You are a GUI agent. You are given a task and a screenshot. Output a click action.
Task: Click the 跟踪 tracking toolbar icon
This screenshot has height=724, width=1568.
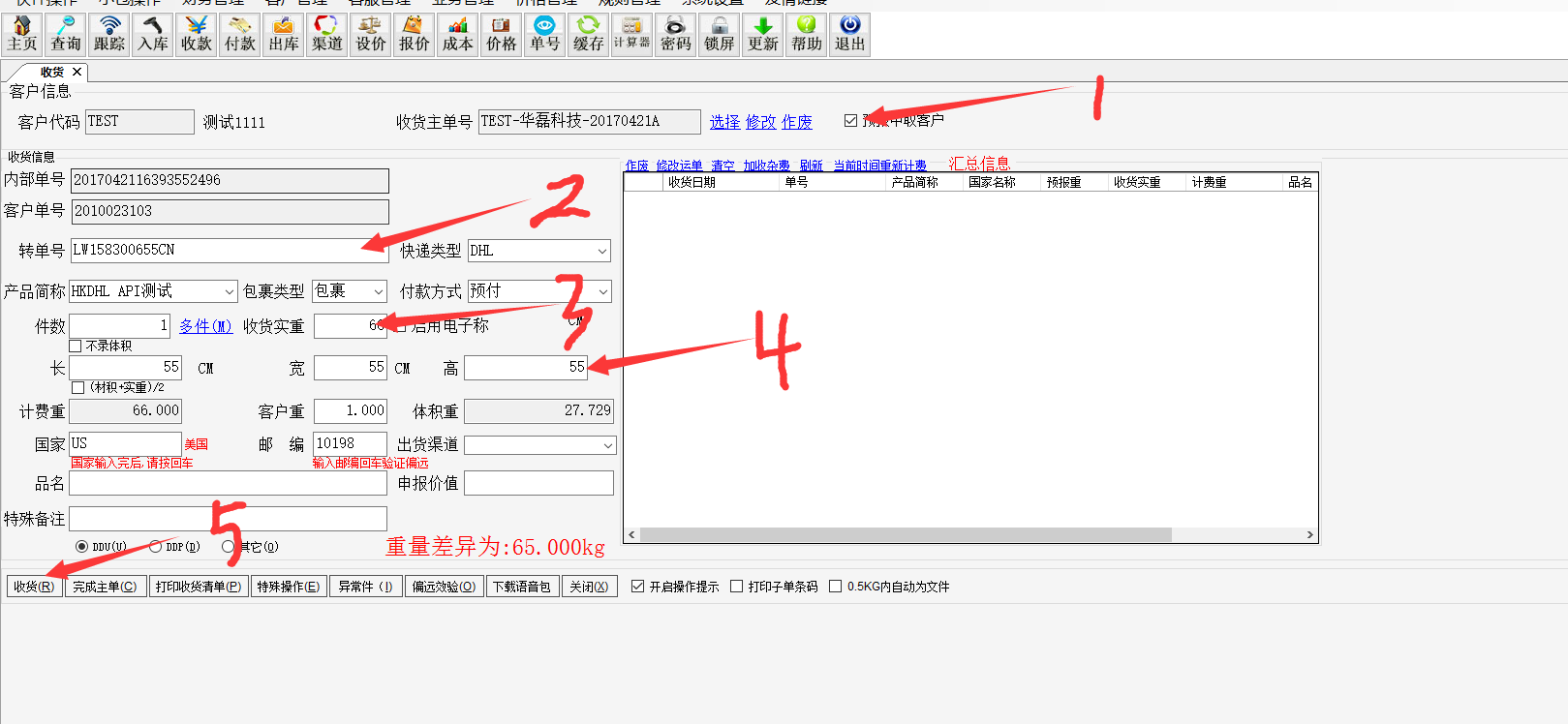109,34
